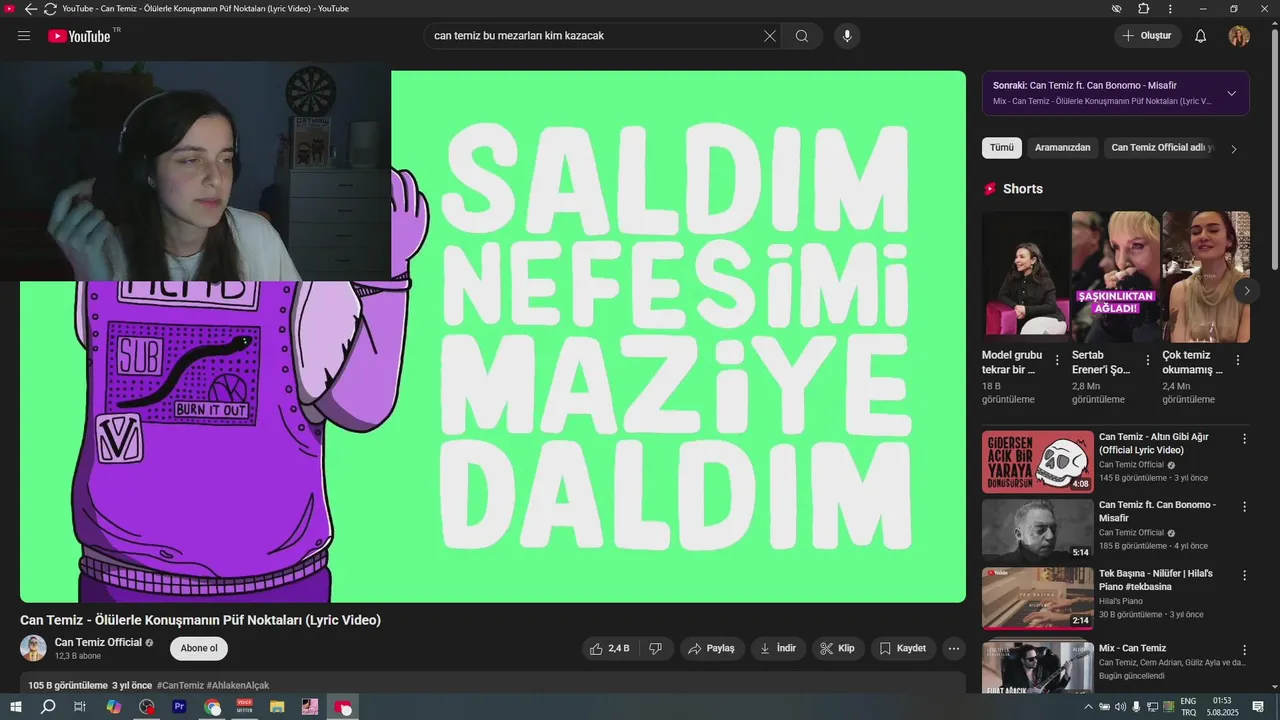The width and height of the screenshot is (1280, 720).
Task: Open the Can Temiz Official channel avatar
Action: (33, 648)
